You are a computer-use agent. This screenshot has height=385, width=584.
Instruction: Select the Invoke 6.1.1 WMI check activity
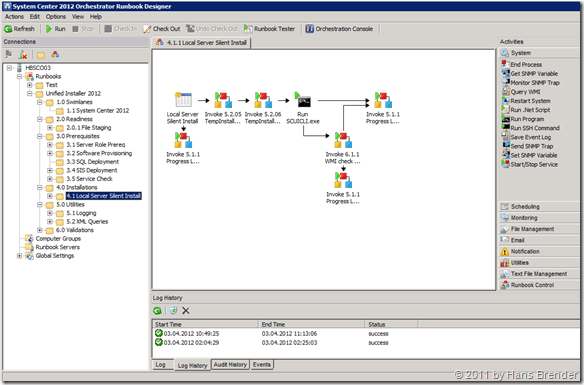tap(343, 140)
